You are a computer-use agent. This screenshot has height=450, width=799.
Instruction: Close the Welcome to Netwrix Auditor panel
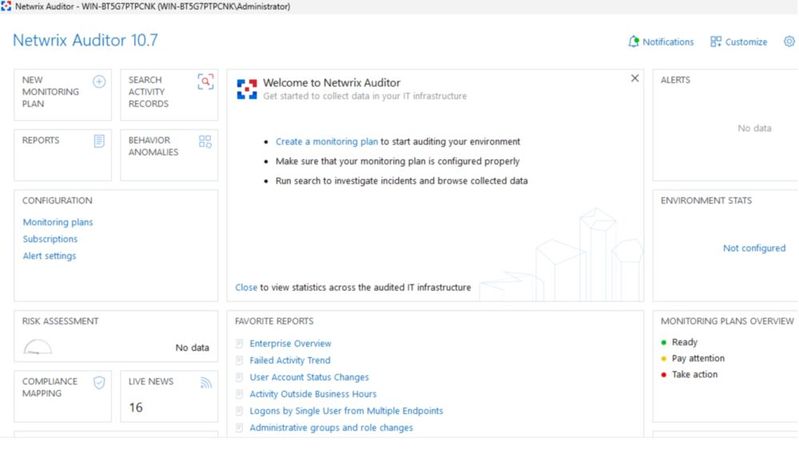pos(635,78)
